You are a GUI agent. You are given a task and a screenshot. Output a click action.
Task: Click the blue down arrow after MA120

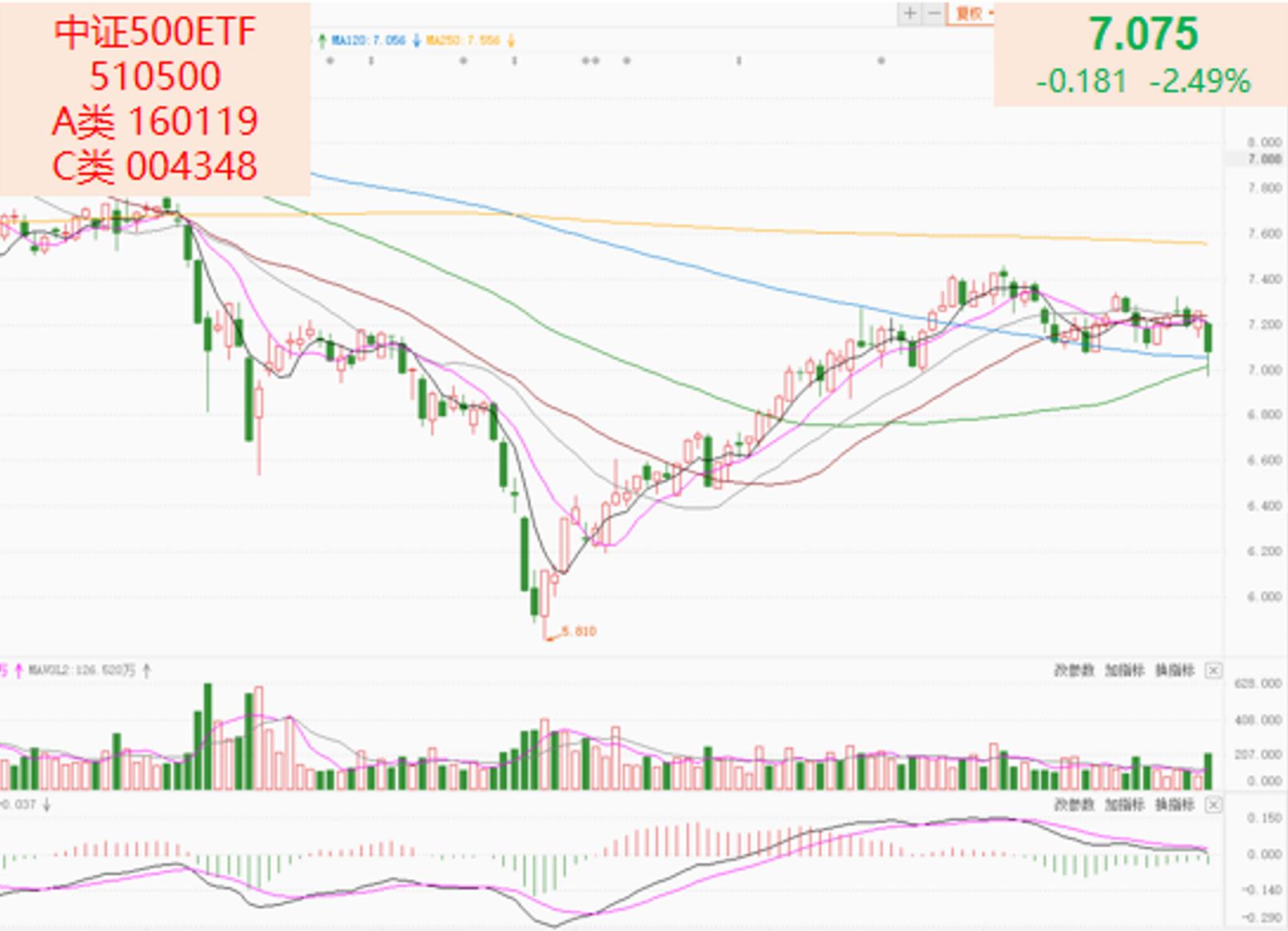click(x=417, y=40)
